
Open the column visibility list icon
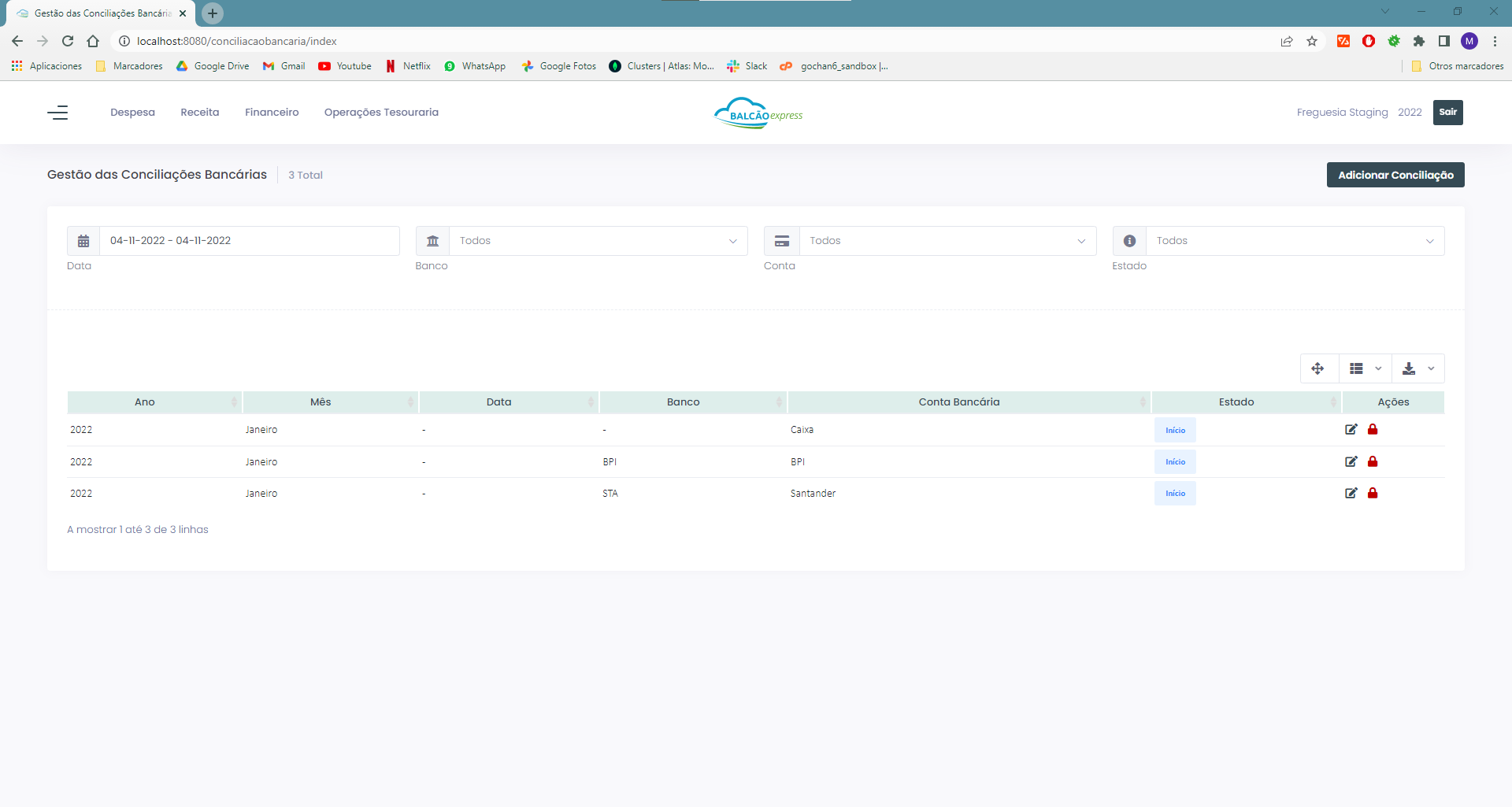(1365, 368)
